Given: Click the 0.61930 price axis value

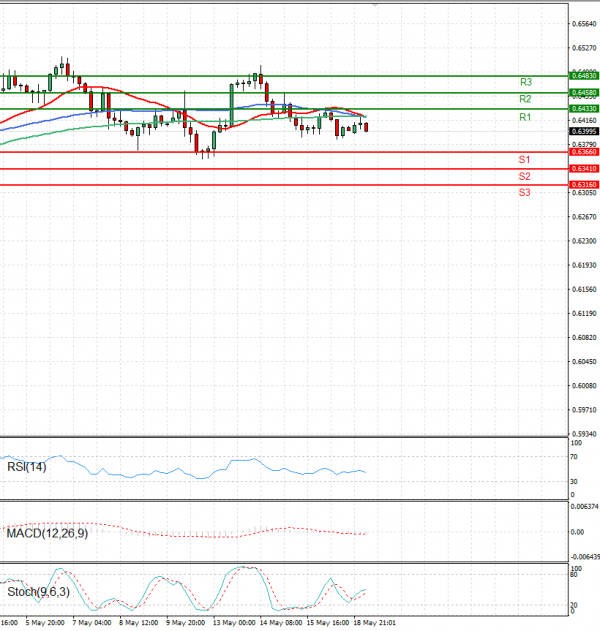Looking at the screenshot, I should (584, 265).
